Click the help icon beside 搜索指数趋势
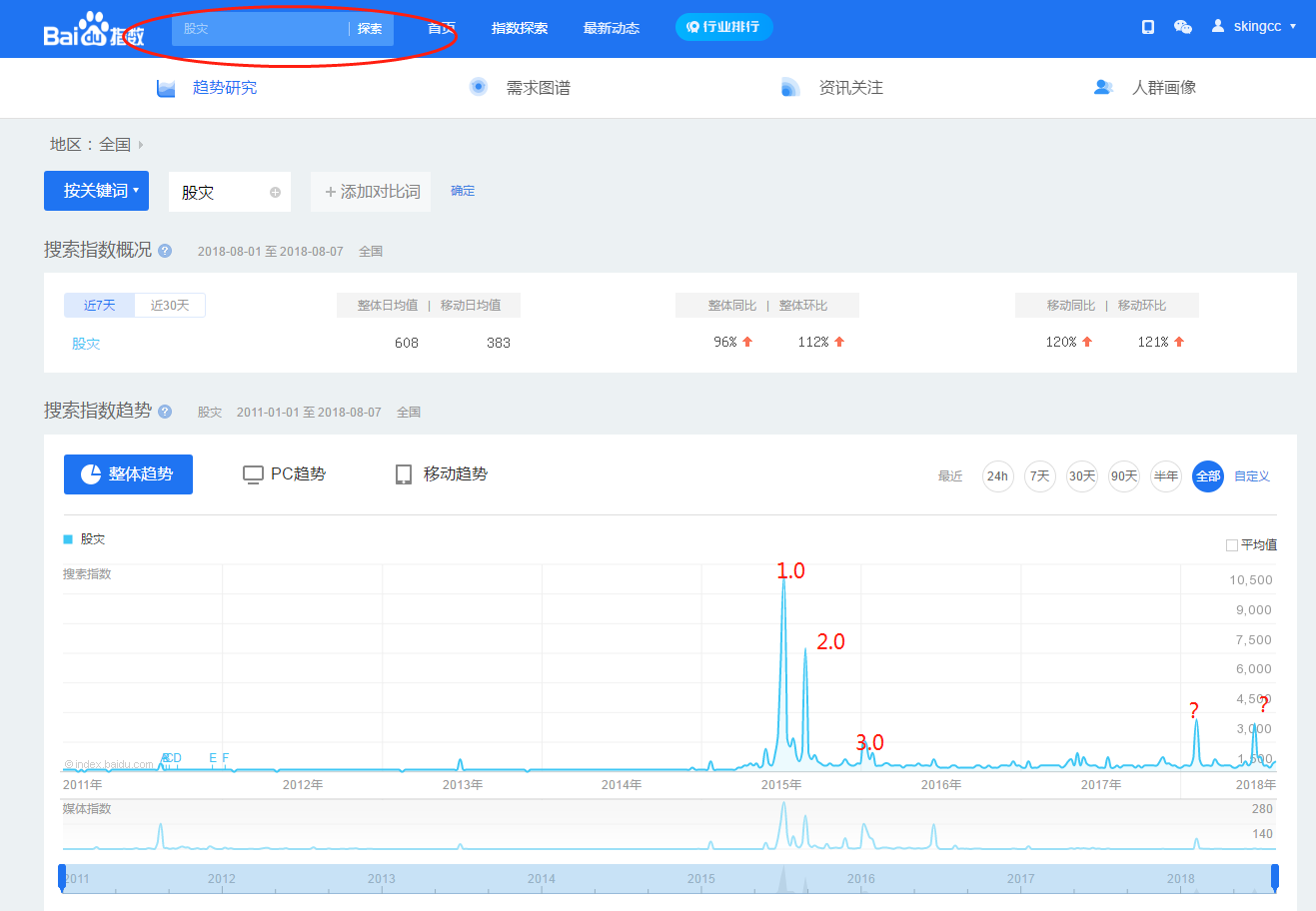The height and width of the screenshot is (911, 1316). [x=165, y=412]
